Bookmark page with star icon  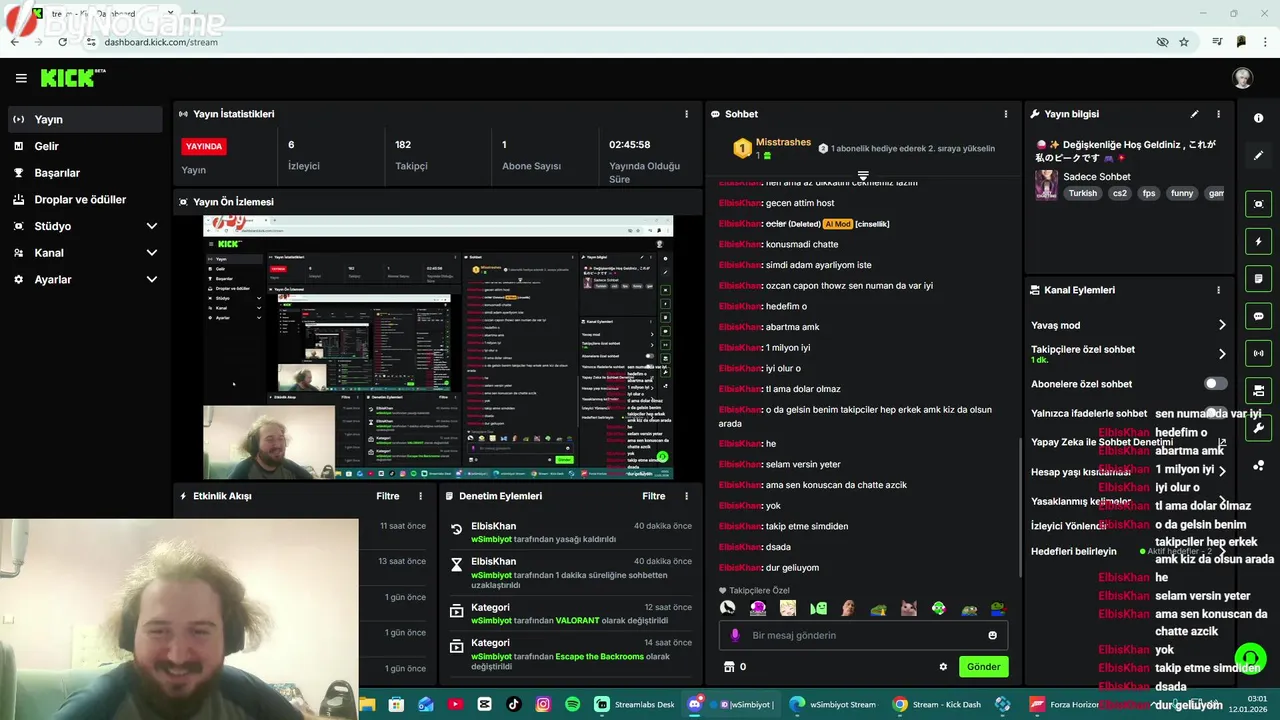click(1184, 42)
